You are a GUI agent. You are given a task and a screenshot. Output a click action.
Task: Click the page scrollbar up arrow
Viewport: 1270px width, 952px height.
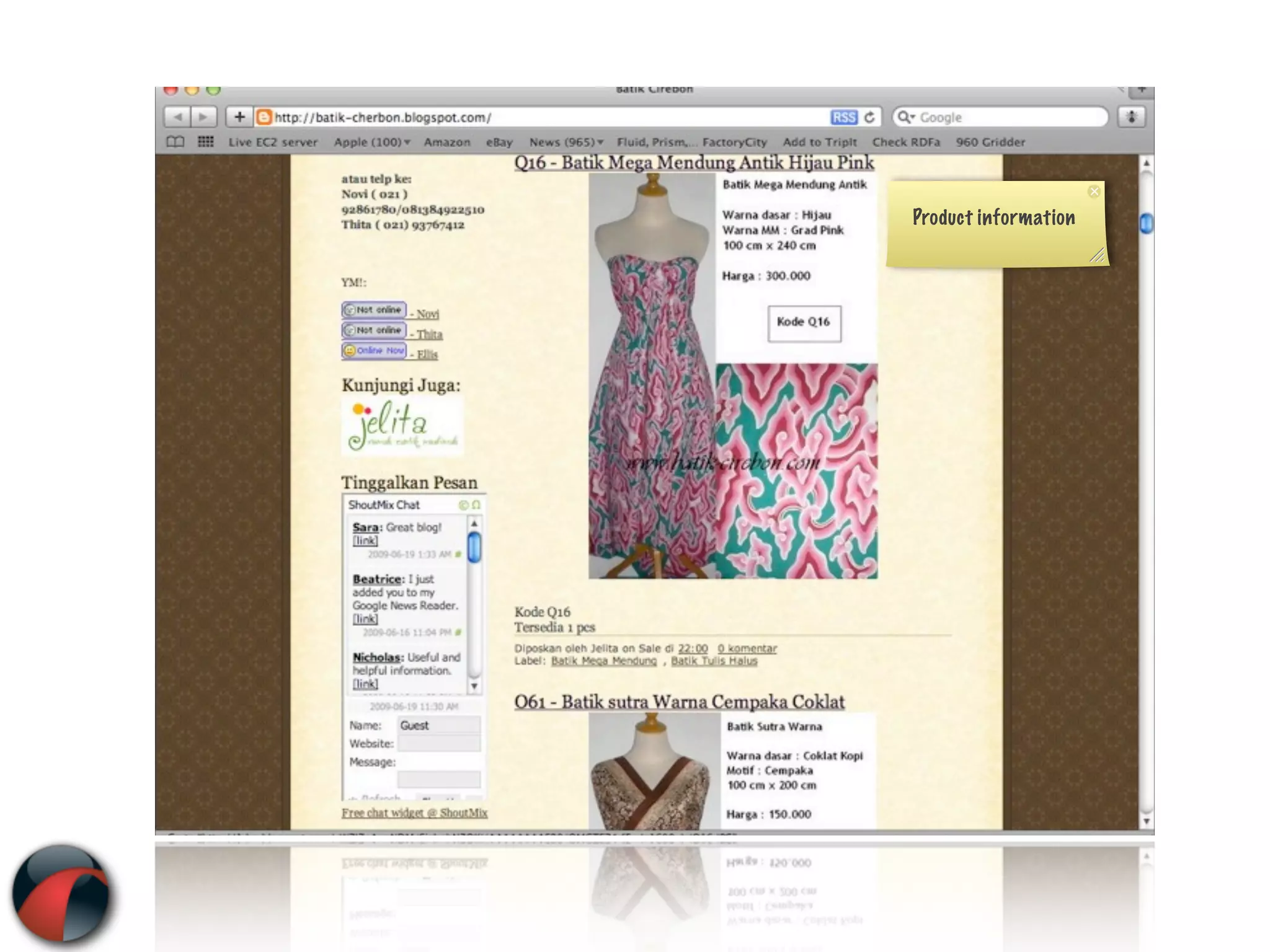click(1147, 163)
